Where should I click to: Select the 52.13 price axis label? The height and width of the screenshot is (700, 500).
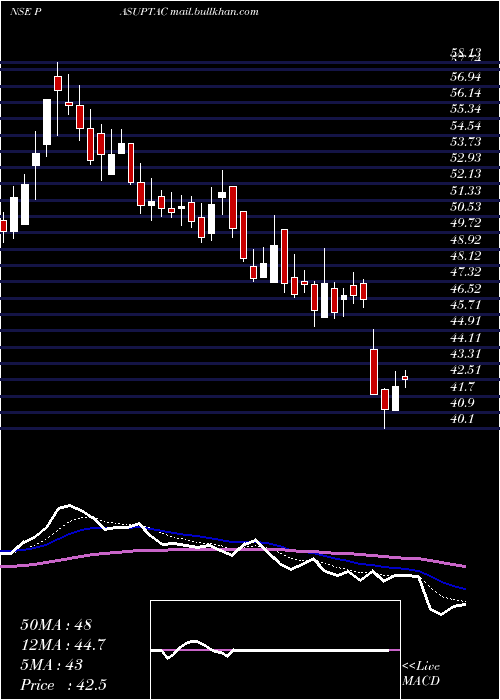tap(465, 175)
